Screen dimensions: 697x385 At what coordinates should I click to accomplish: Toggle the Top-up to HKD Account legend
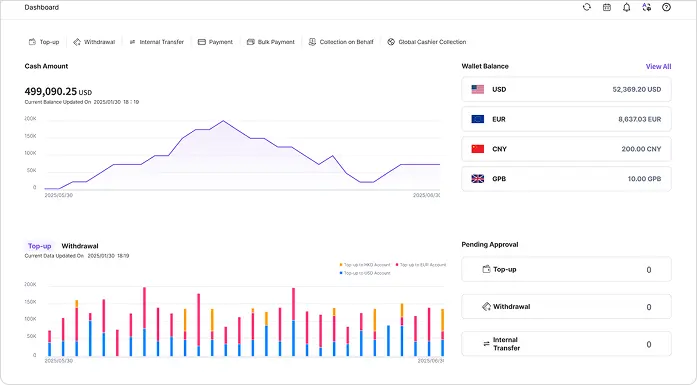point(365,265)
